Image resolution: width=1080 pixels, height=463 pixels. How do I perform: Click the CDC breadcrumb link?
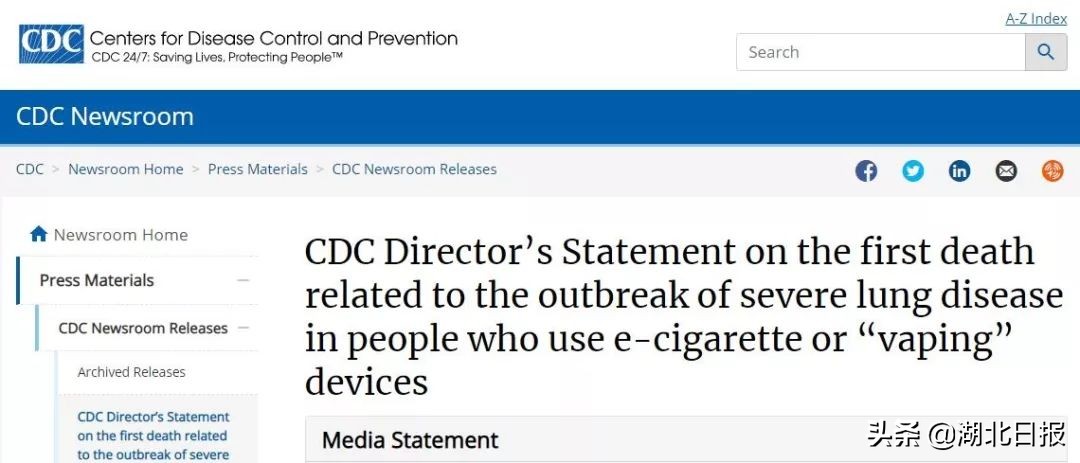(30, 169)
